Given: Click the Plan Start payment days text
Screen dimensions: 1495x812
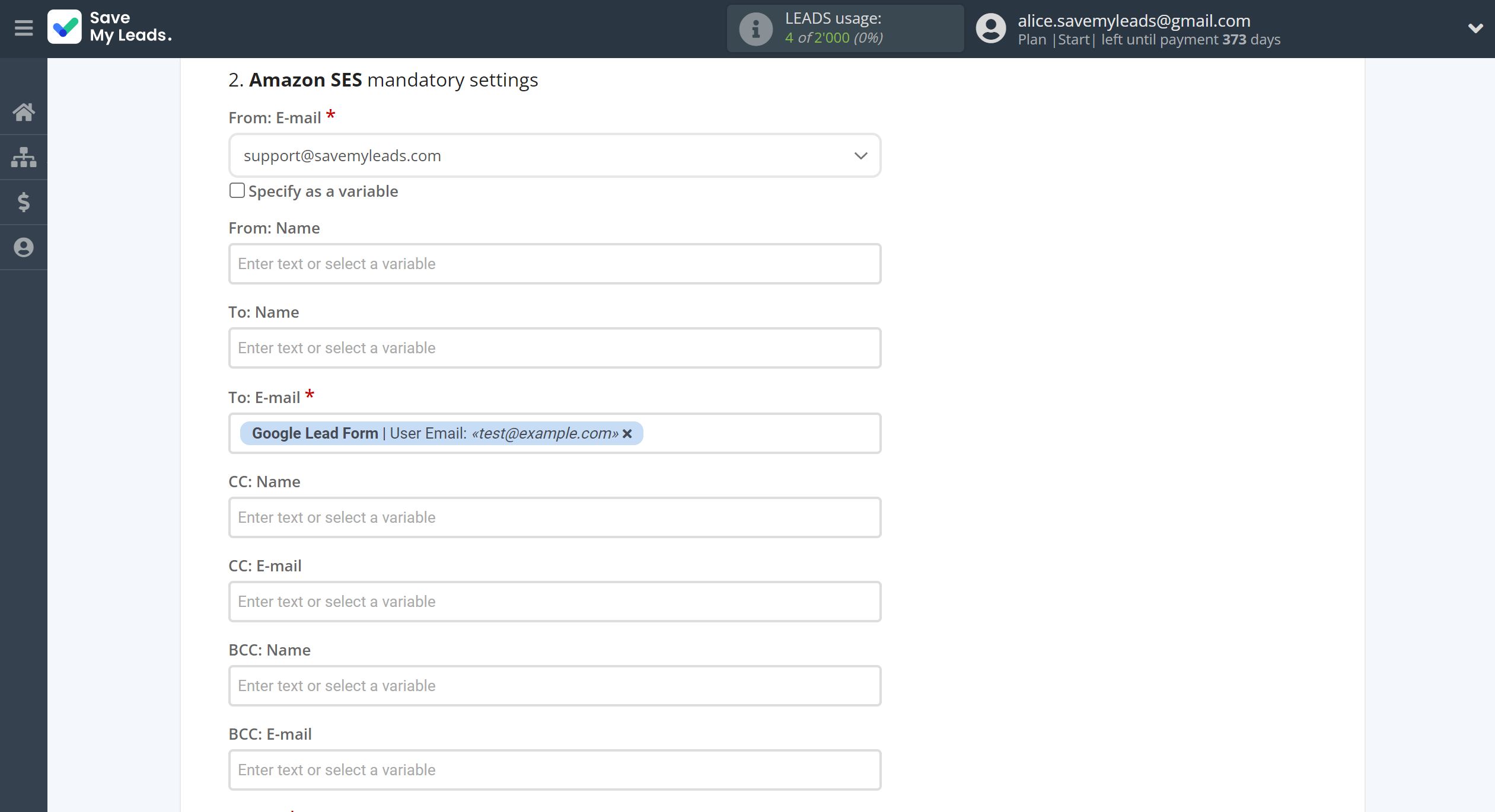Looking at the screenshot, I should [x=1149, y=40].
